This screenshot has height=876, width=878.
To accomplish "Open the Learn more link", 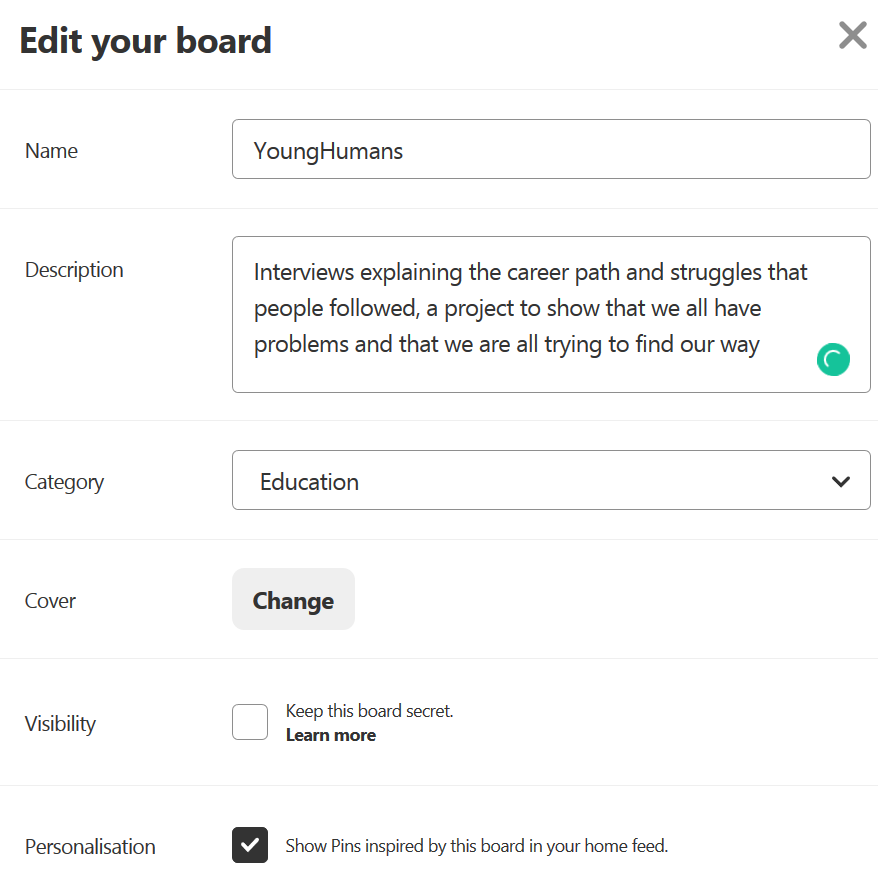I will (x=331, y=735).
